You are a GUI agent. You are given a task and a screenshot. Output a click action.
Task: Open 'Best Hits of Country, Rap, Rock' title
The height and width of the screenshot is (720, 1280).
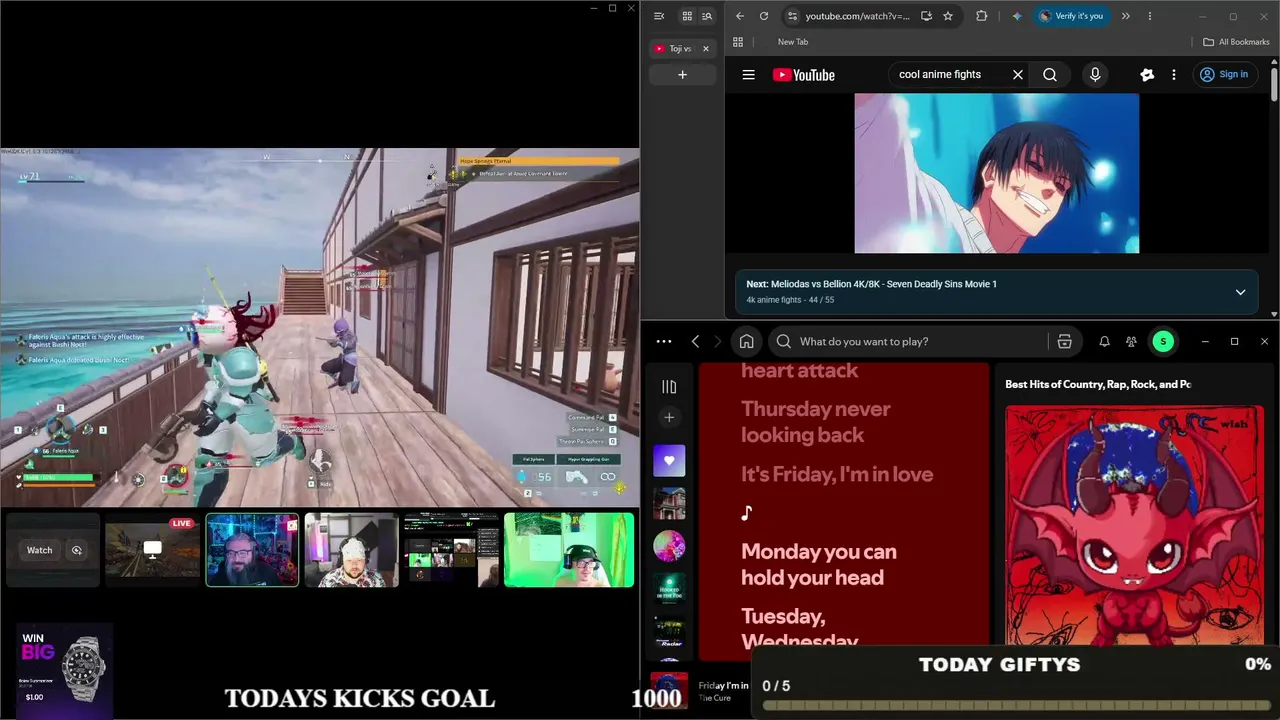click(x=1098, y=384)
